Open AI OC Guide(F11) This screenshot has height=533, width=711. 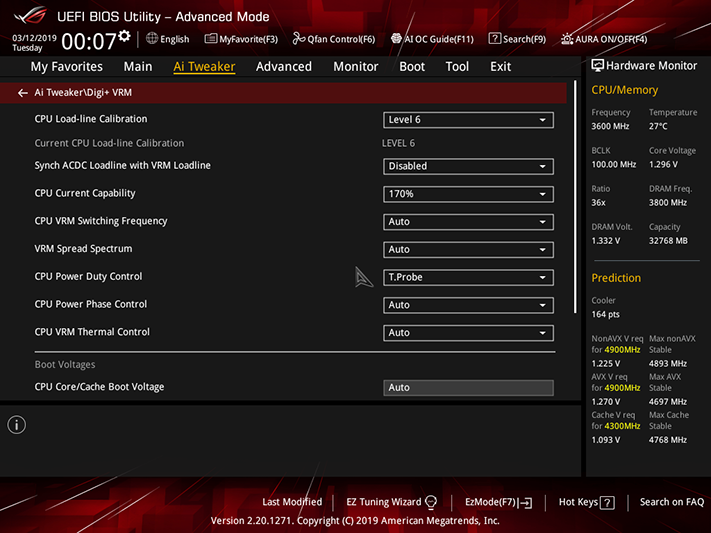(x=432, y=39)
